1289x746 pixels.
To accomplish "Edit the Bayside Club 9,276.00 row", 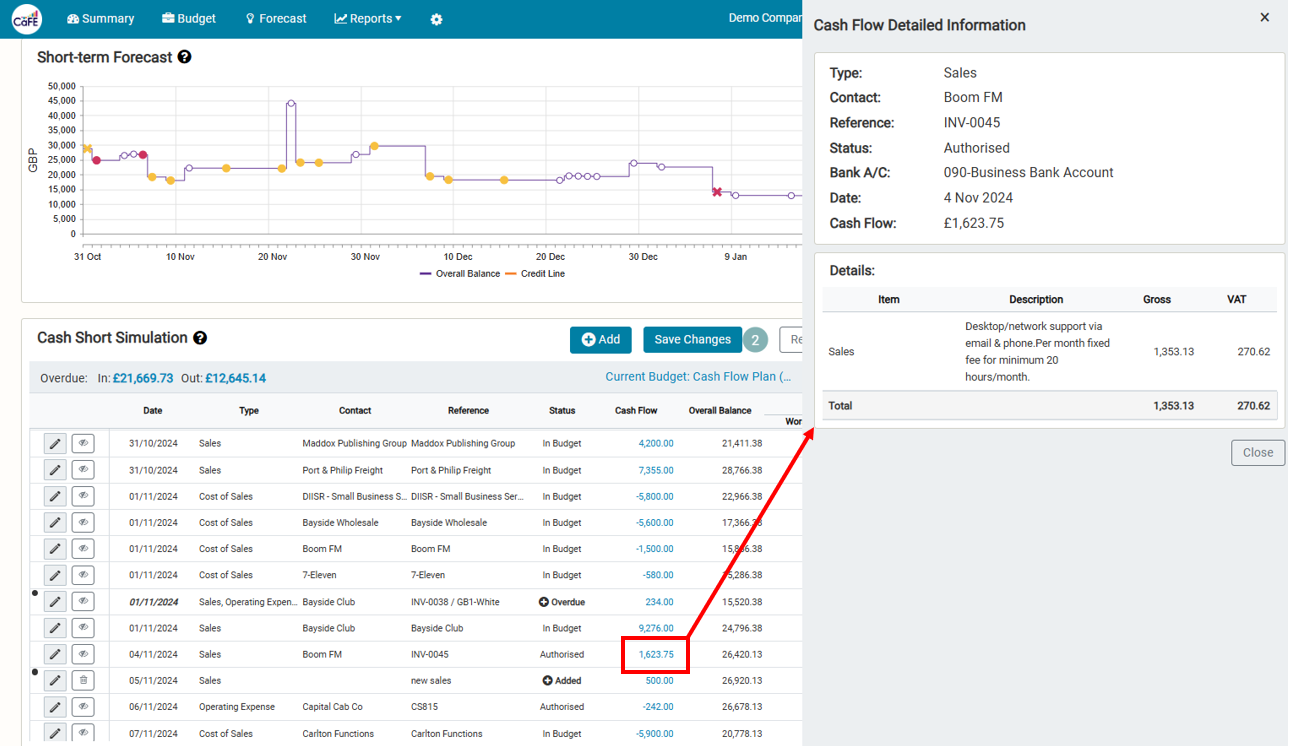I will click(x=55, y=628).
